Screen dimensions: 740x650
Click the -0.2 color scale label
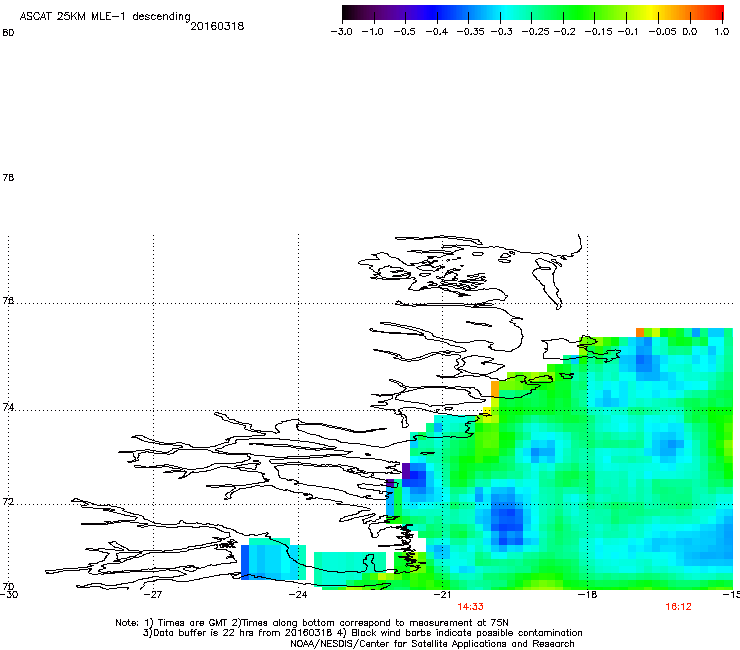tap(565, 32)
